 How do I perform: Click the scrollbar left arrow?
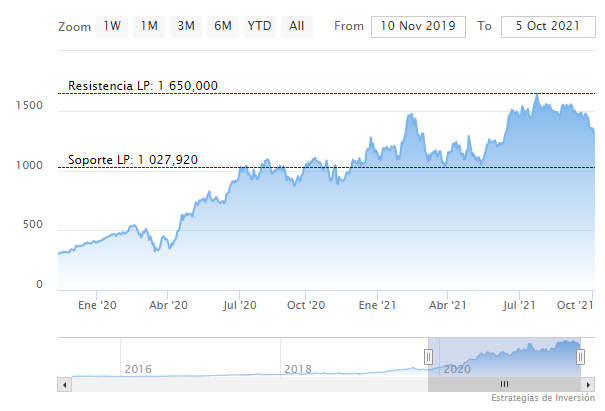click(x=64, y=383)
